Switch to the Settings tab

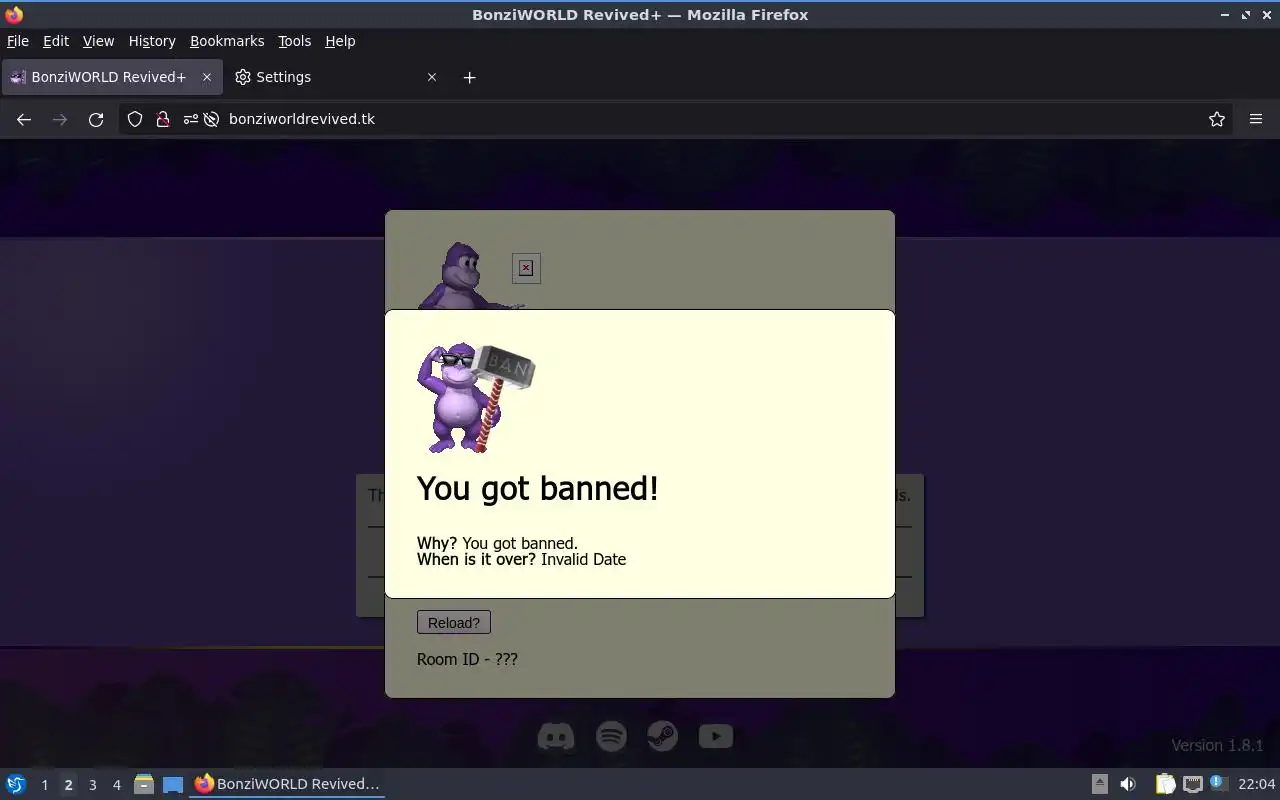pyautogui.click(x=335, y=77)
